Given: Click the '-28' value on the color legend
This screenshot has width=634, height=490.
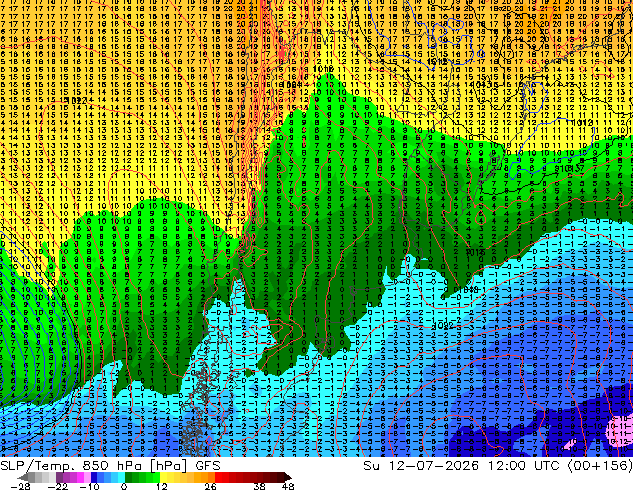Looking at the screenshot, I should 20,486.
